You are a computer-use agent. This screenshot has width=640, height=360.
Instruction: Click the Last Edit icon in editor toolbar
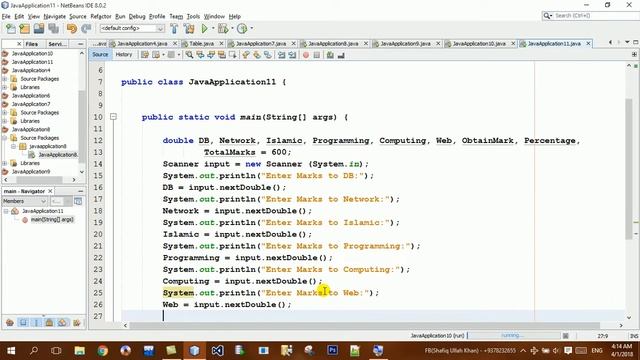[144, 55]
